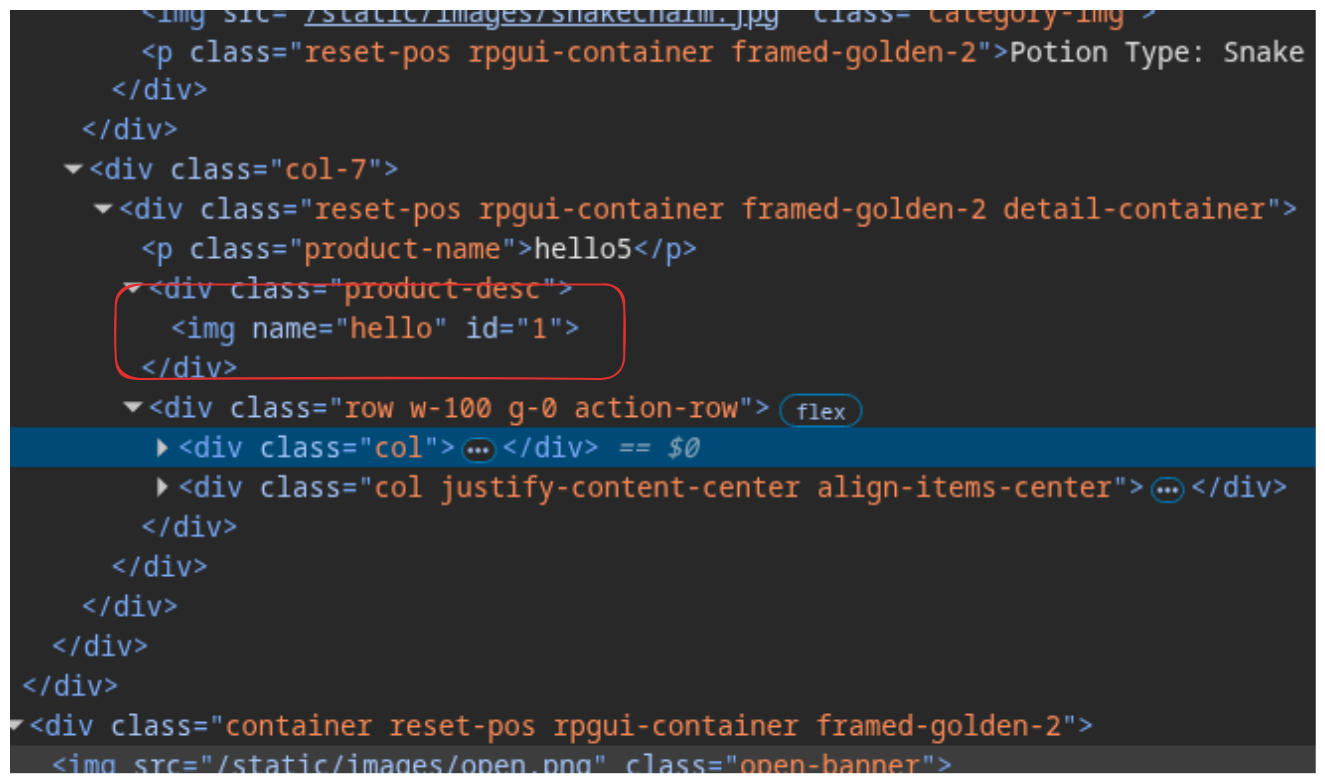Collapse the product-desc div arrow
Screen dimensions: 1325x783
coord(132,289)
